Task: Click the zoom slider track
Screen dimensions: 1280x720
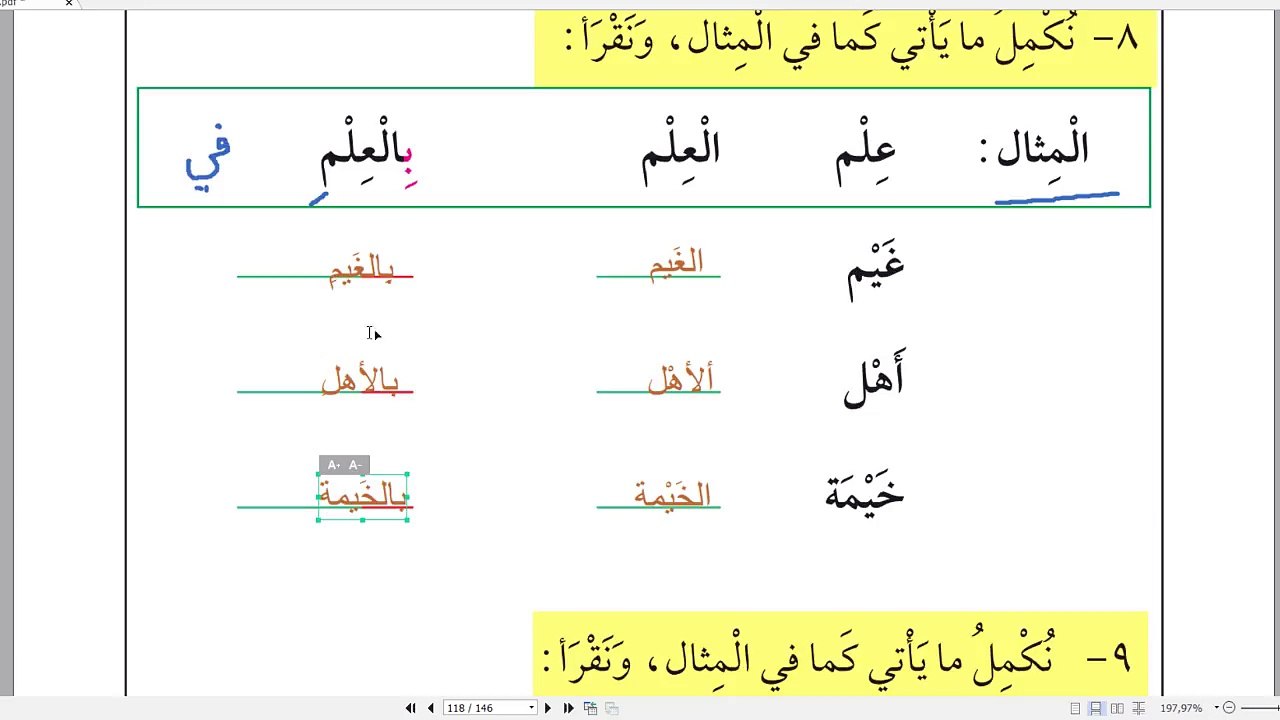Action: point(1260,708)
